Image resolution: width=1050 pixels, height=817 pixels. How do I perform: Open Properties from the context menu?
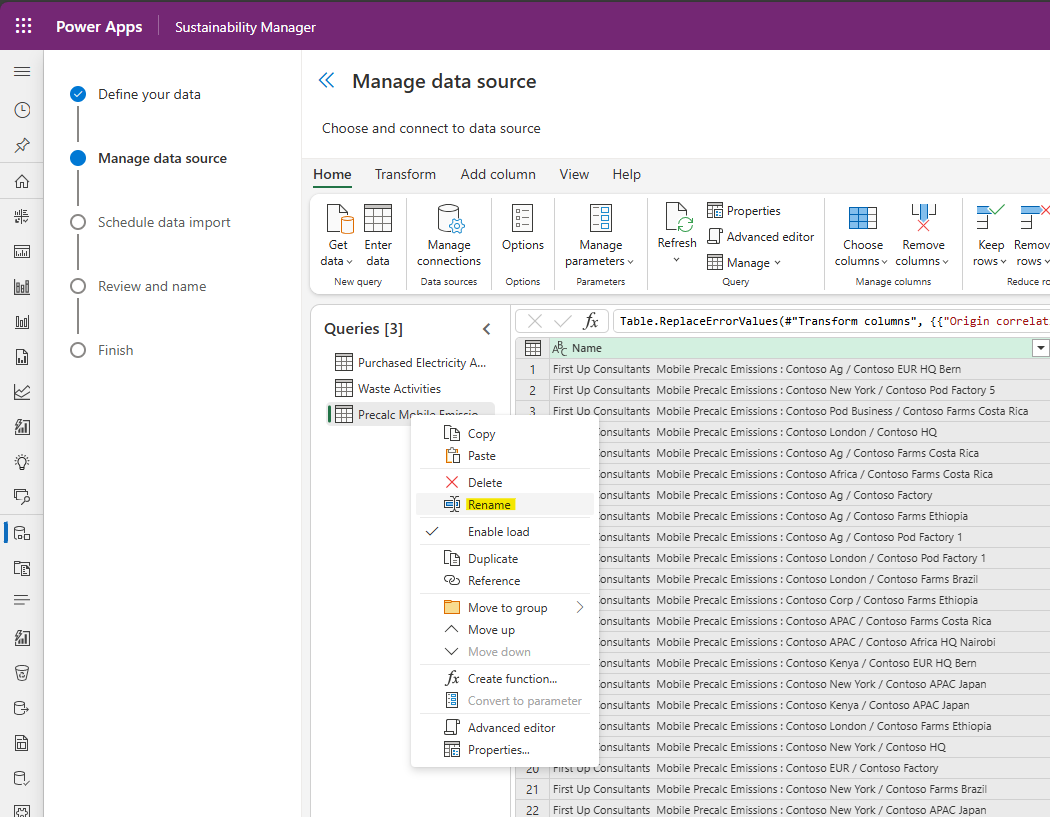click(505, 749)
